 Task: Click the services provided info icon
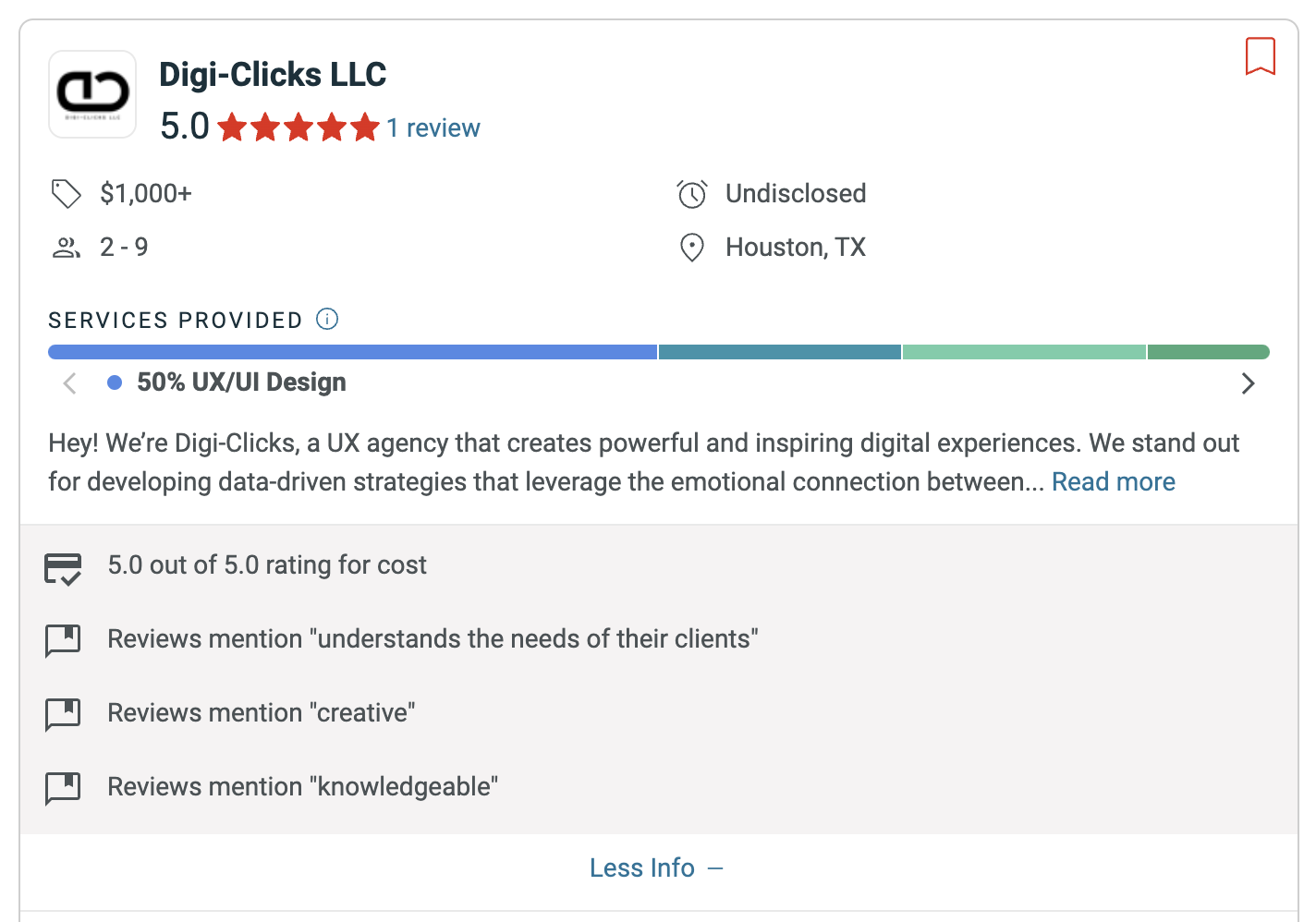click(327, 319)
